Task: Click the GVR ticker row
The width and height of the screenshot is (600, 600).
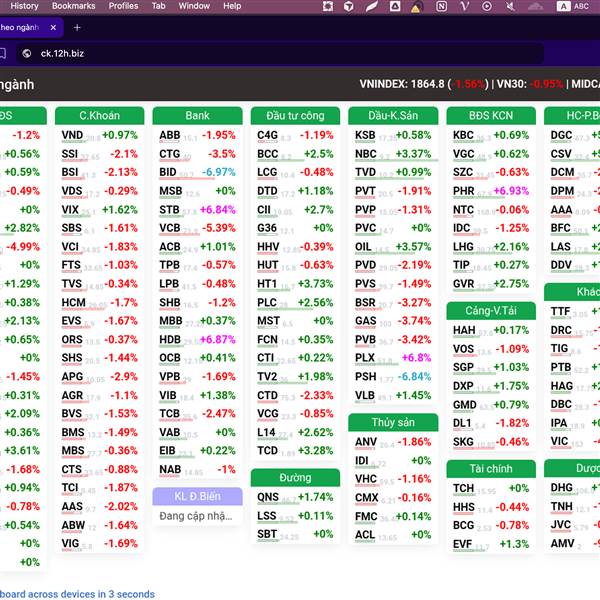Action: click(x=491, y=284)
